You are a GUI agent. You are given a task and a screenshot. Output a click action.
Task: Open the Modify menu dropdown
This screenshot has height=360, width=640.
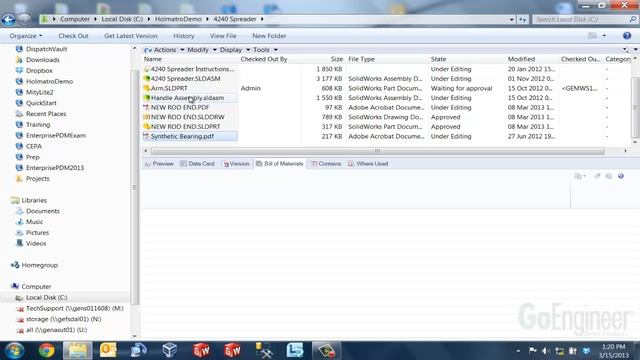click(x=201, y=50)
